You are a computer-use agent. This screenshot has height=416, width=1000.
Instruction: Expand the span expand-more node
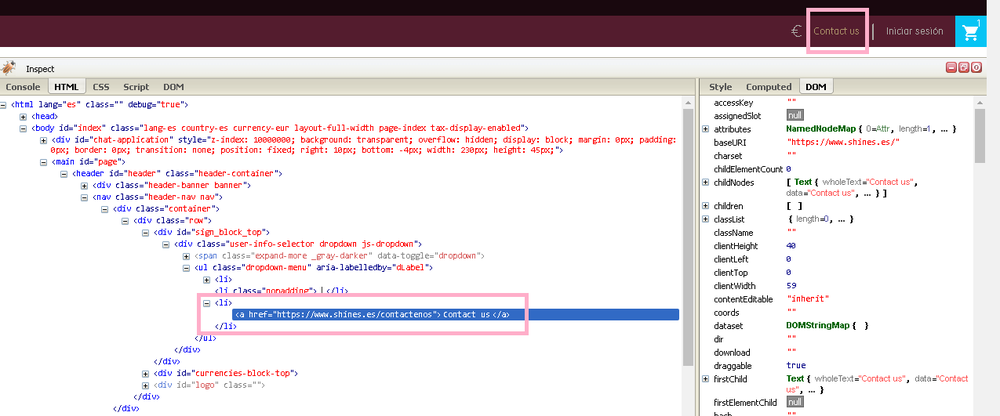(x=186, y=256)
